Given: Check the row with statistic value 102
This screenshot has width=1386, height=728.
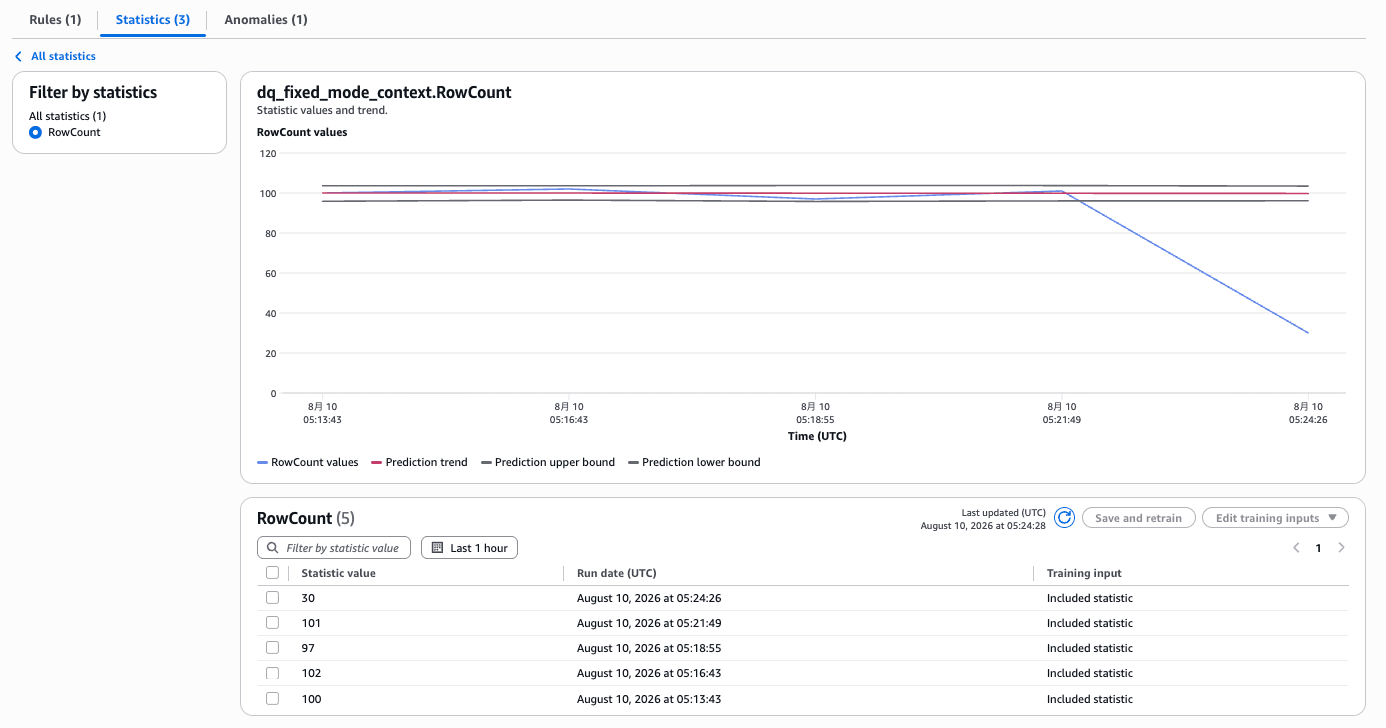Looking at the screenshot, I should point(272,673).
